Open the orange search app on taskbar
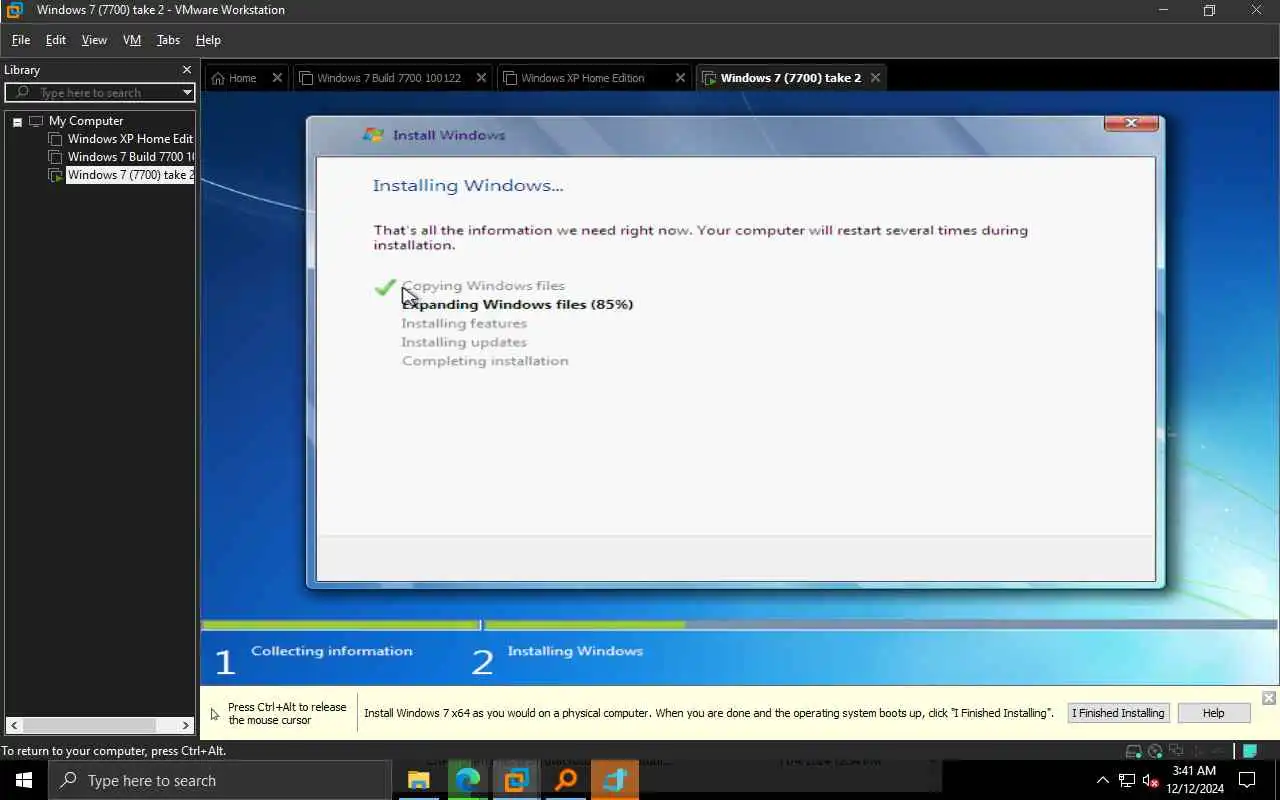 point(566,780)
